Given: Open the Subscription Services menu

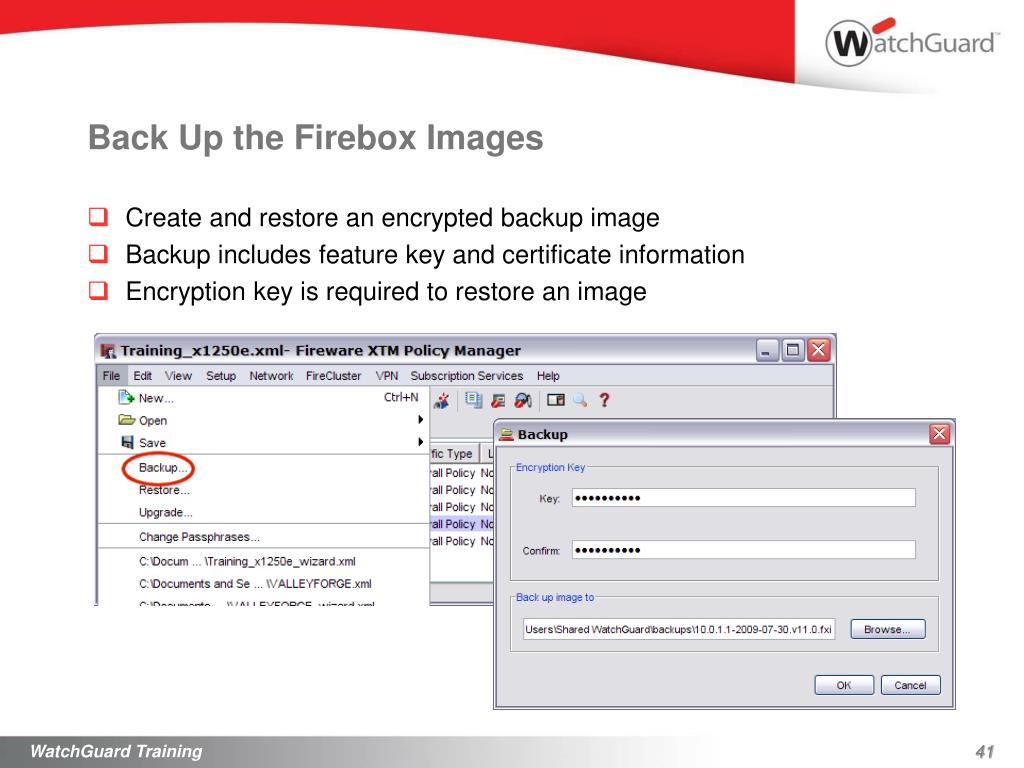Looking at the screenshot, I should point(466,376).
